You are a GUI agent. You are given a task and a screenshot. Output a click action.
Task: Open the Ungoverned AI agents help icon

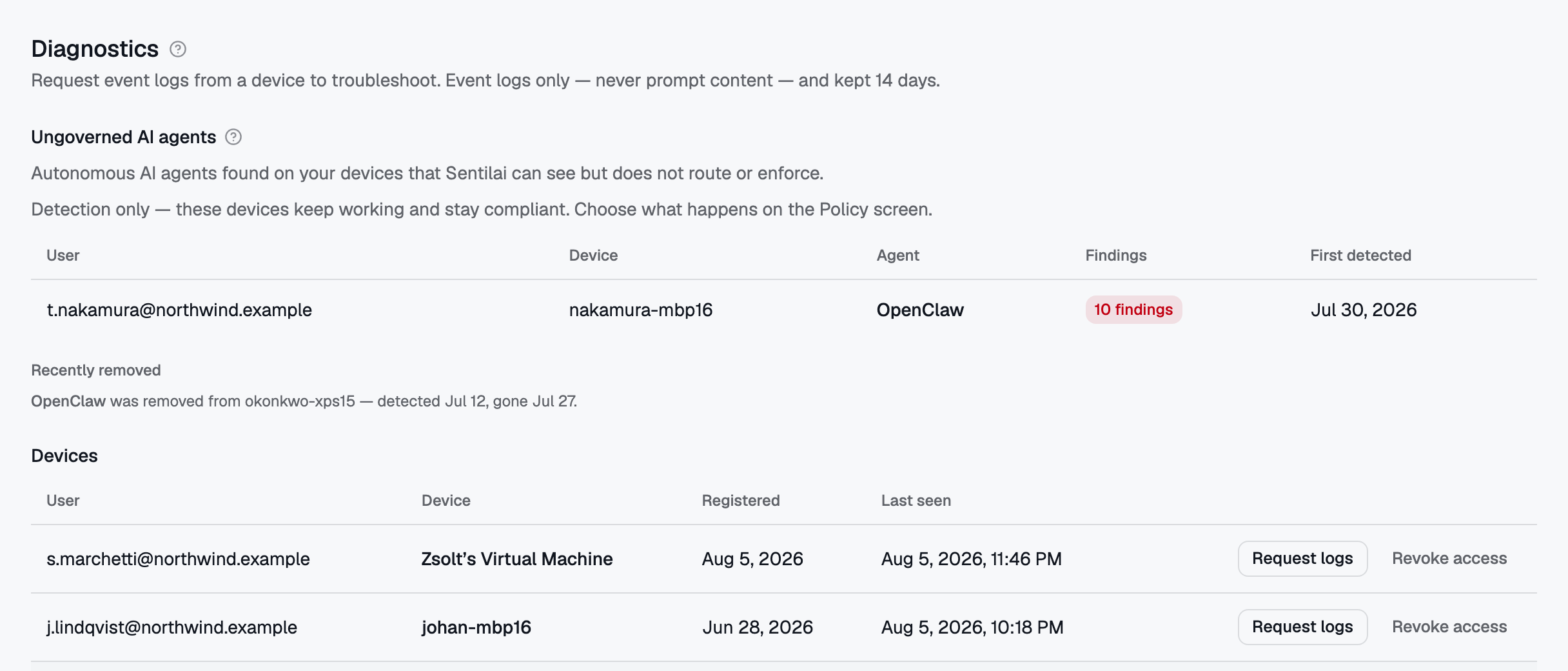[x=233, y=137]
